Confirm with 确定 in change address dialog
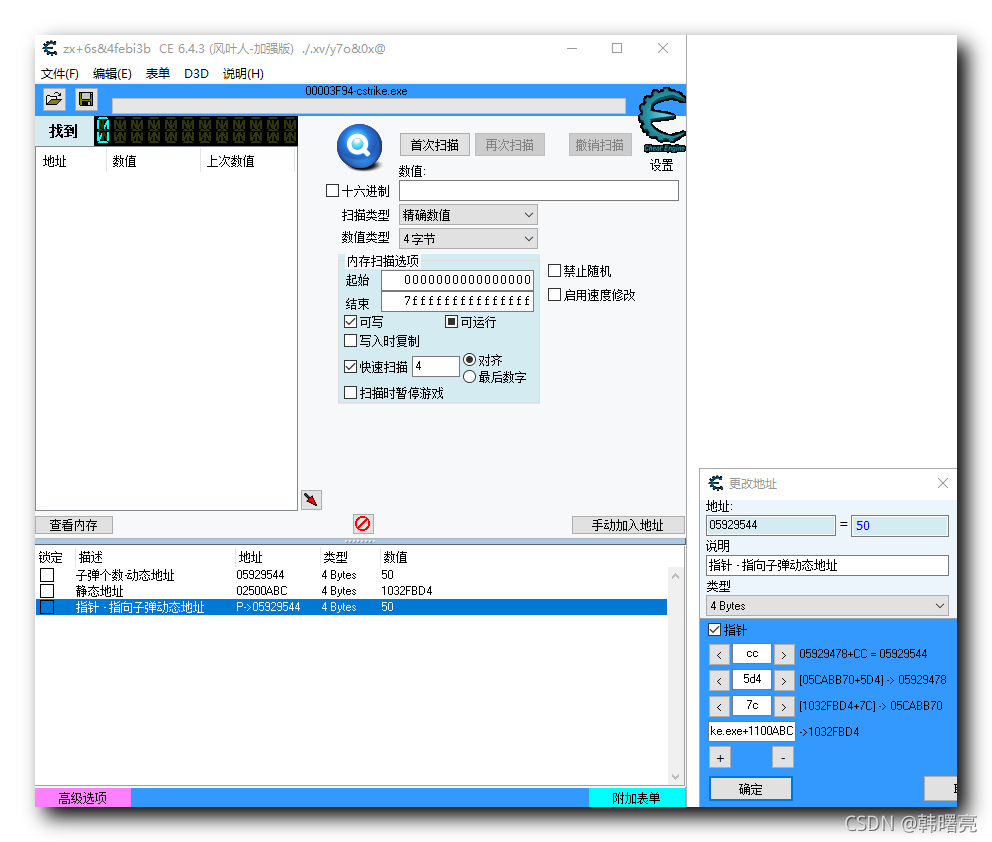This screenshot has width=992, height=842. click(x=751, y=789)
